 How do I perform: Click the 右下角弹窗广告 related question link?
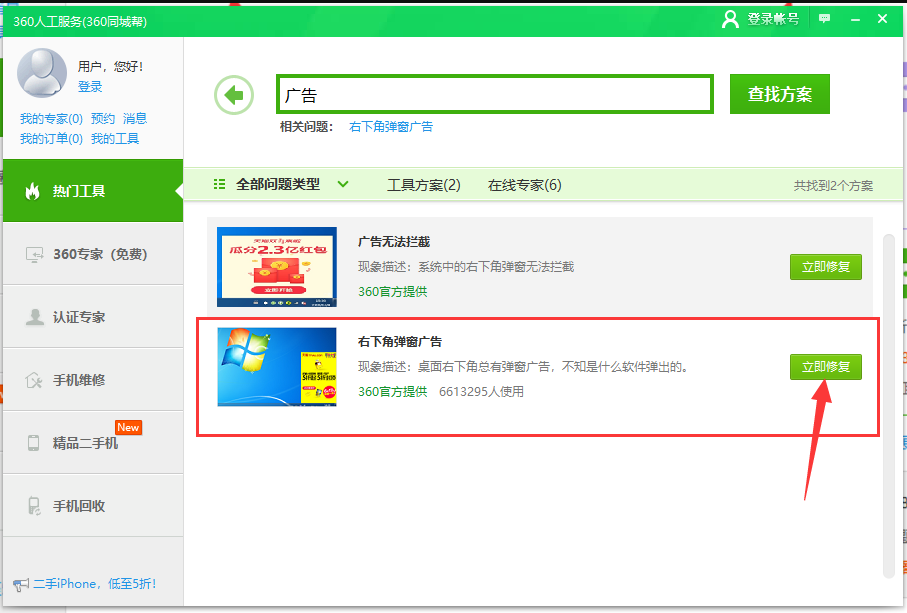point(390,127)
